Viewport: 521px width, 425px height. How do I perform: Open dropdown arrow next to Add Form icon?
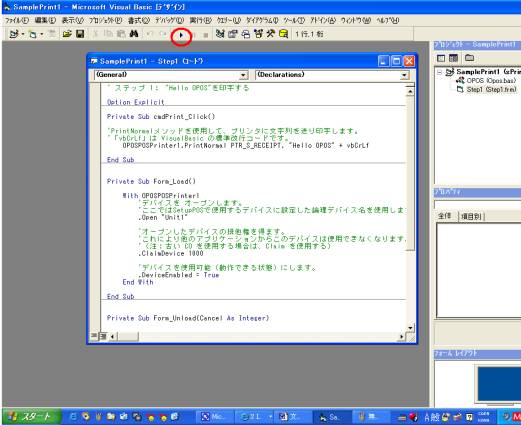pos(42,34)
